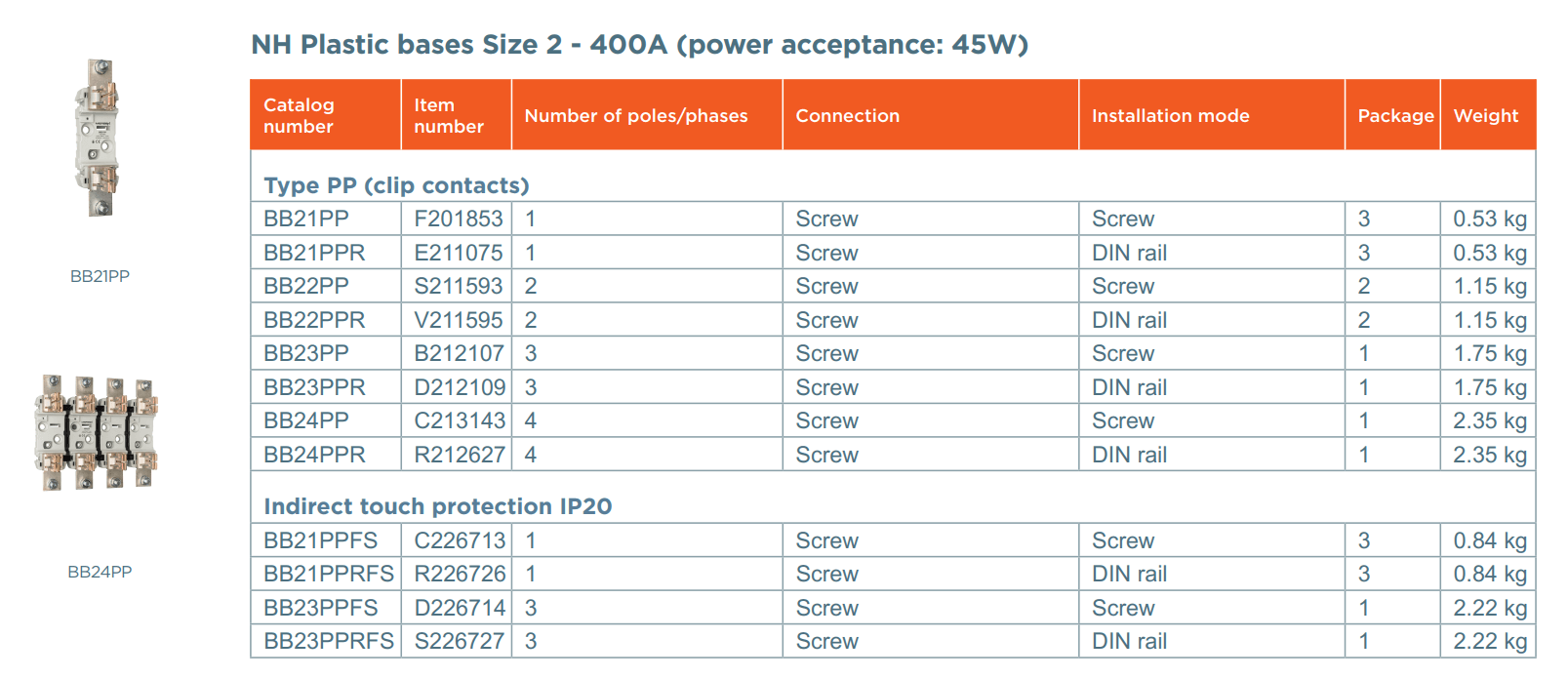Viewport: 1568px width, 678px height.
Task: Click catalog number BB23PPRFS
Action: [x=328, y=641]
